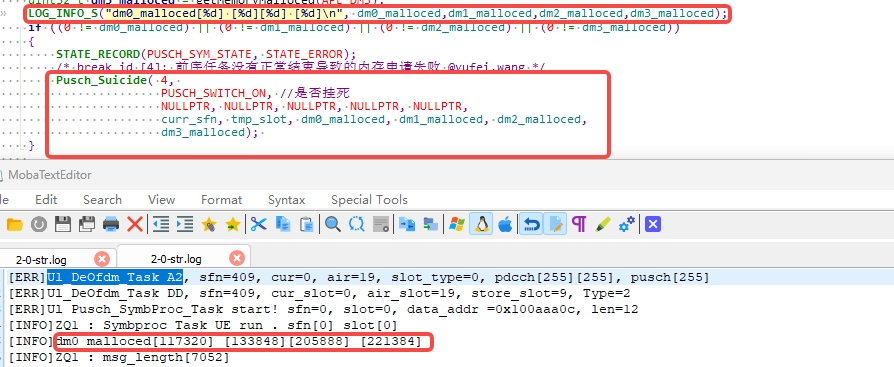This screenshot has width=894, height=367.
Task: Toggle word wrap with the blue arrow icon
Action: (531, 225)
